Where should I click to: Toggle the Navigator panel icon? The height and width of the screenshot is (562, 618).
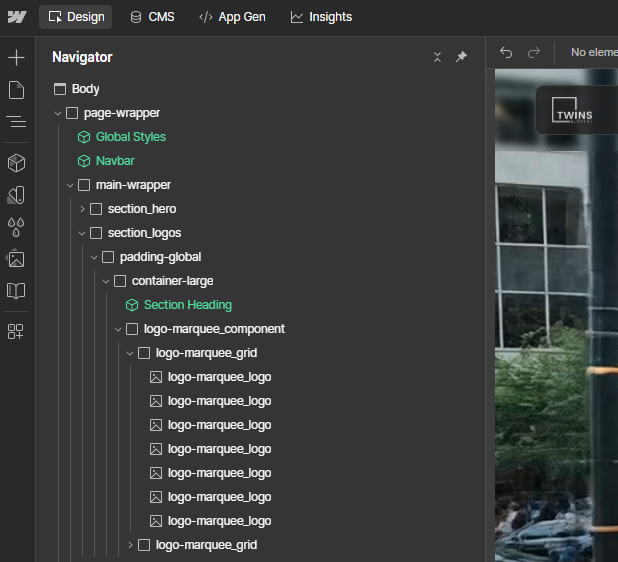tap(16, 122)
